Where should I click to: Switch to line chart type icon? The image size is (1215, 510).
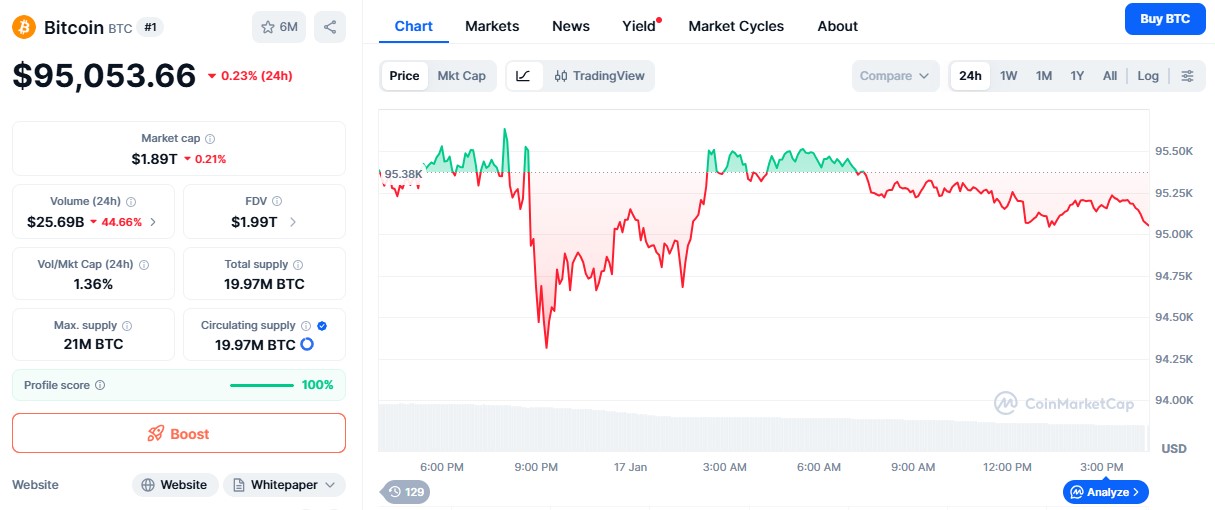(x=524, y=76)
